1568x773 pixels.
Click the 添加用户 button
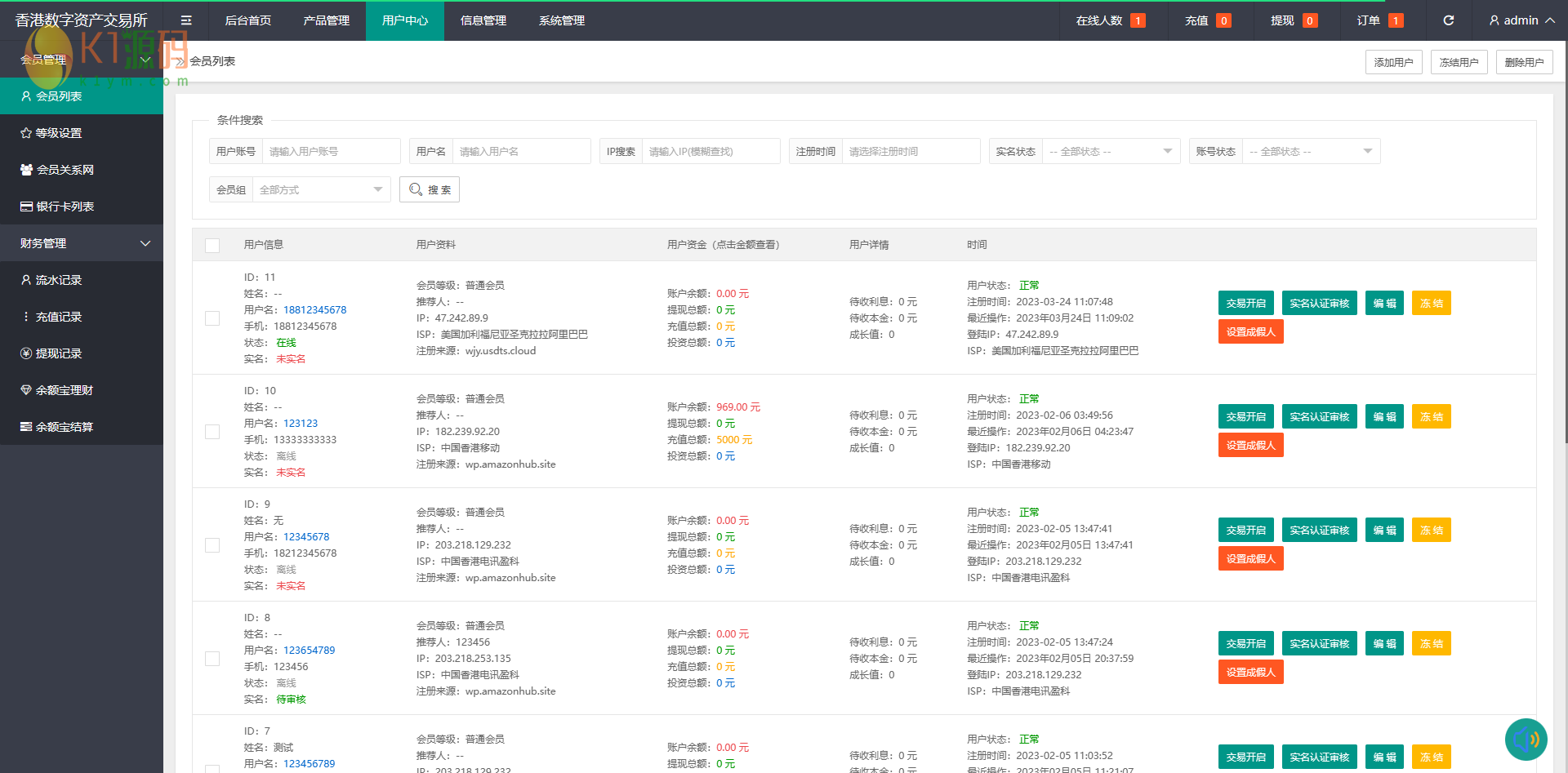coord(1393,62)
